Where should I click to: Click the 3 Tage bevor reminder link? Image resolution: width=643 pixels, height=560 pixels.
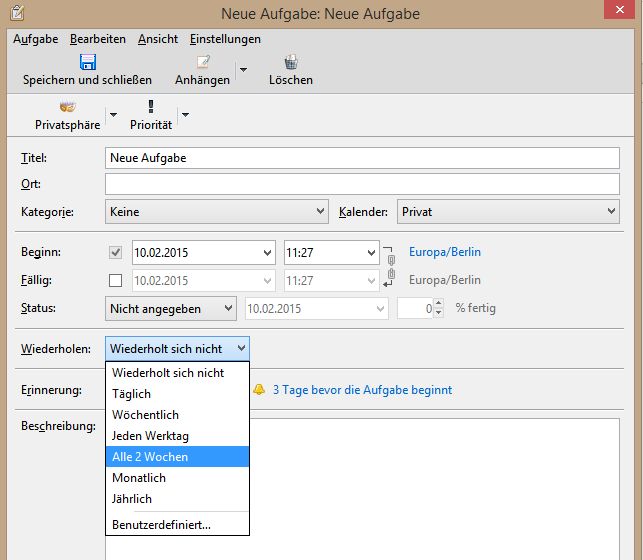coord(362,389)
